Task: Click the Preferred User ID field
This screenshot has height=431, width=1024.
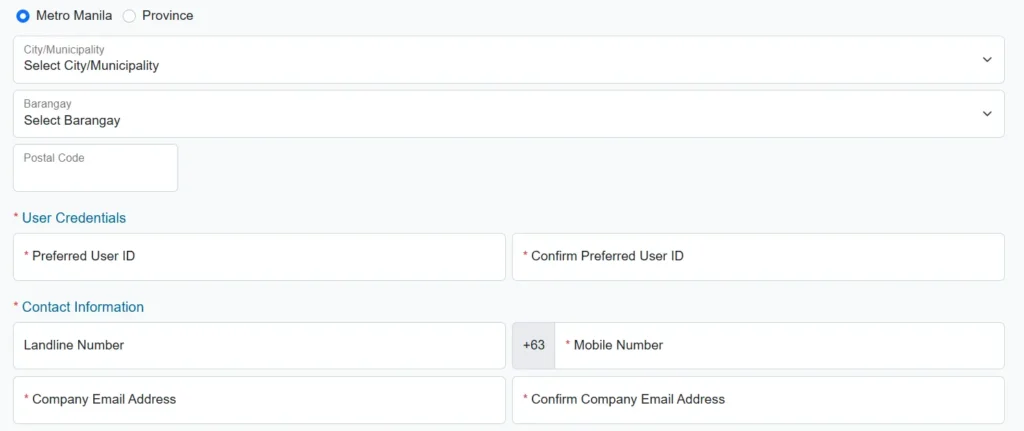Action: pos(259,257)
